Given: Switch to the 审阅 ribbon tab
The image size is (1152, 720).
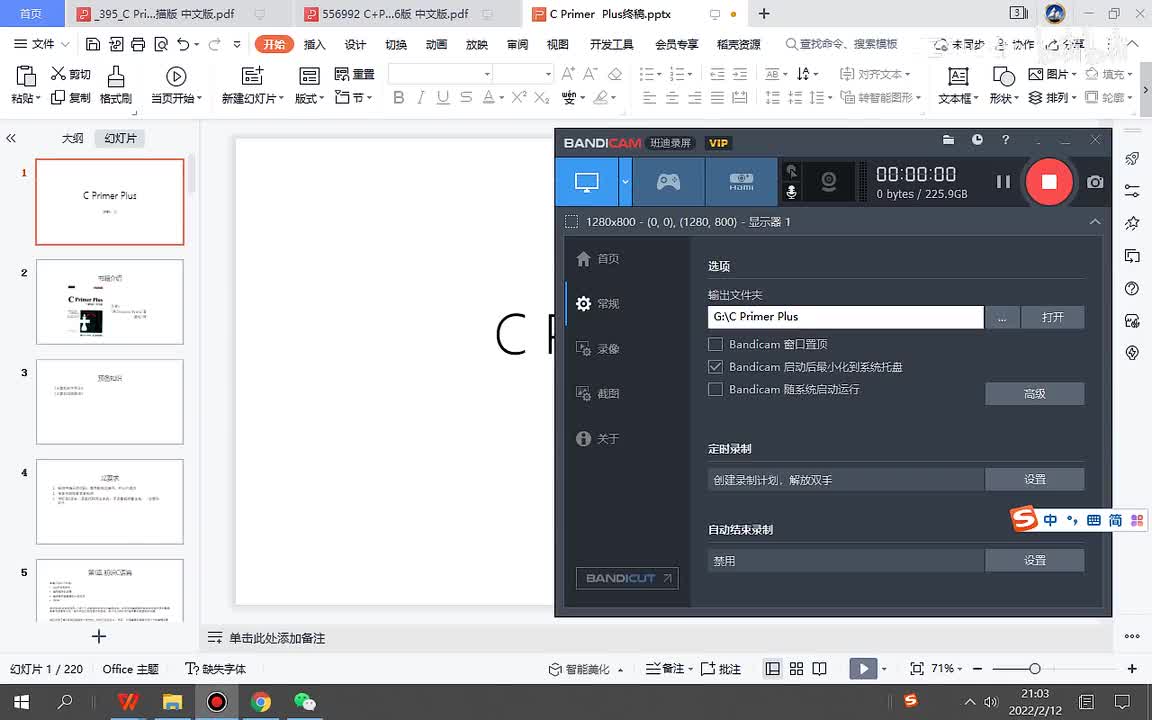Looking at the screenshot, I should point(517,45).
